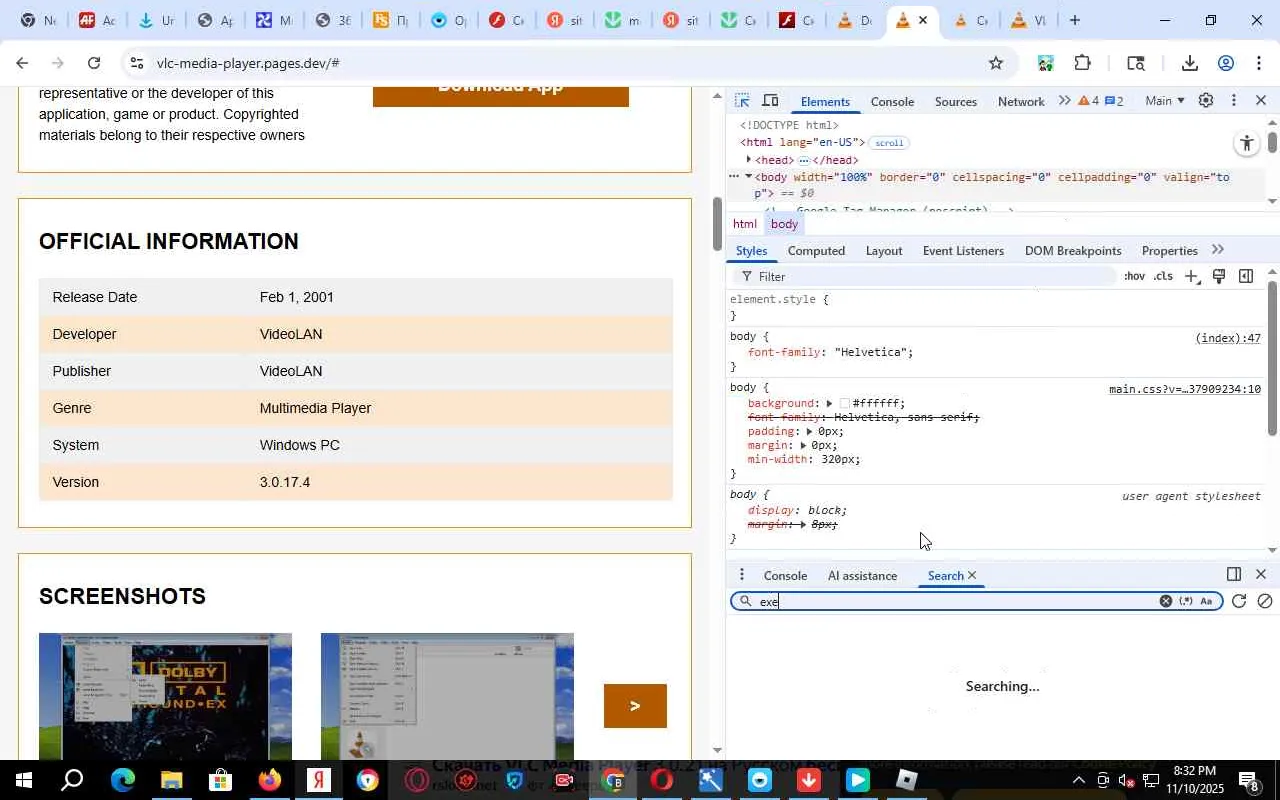Image resolution: width=1280 pixels, height=800 pixels.
Task: Open the DOM Breakpoints tab
Action: (1073, 251)
